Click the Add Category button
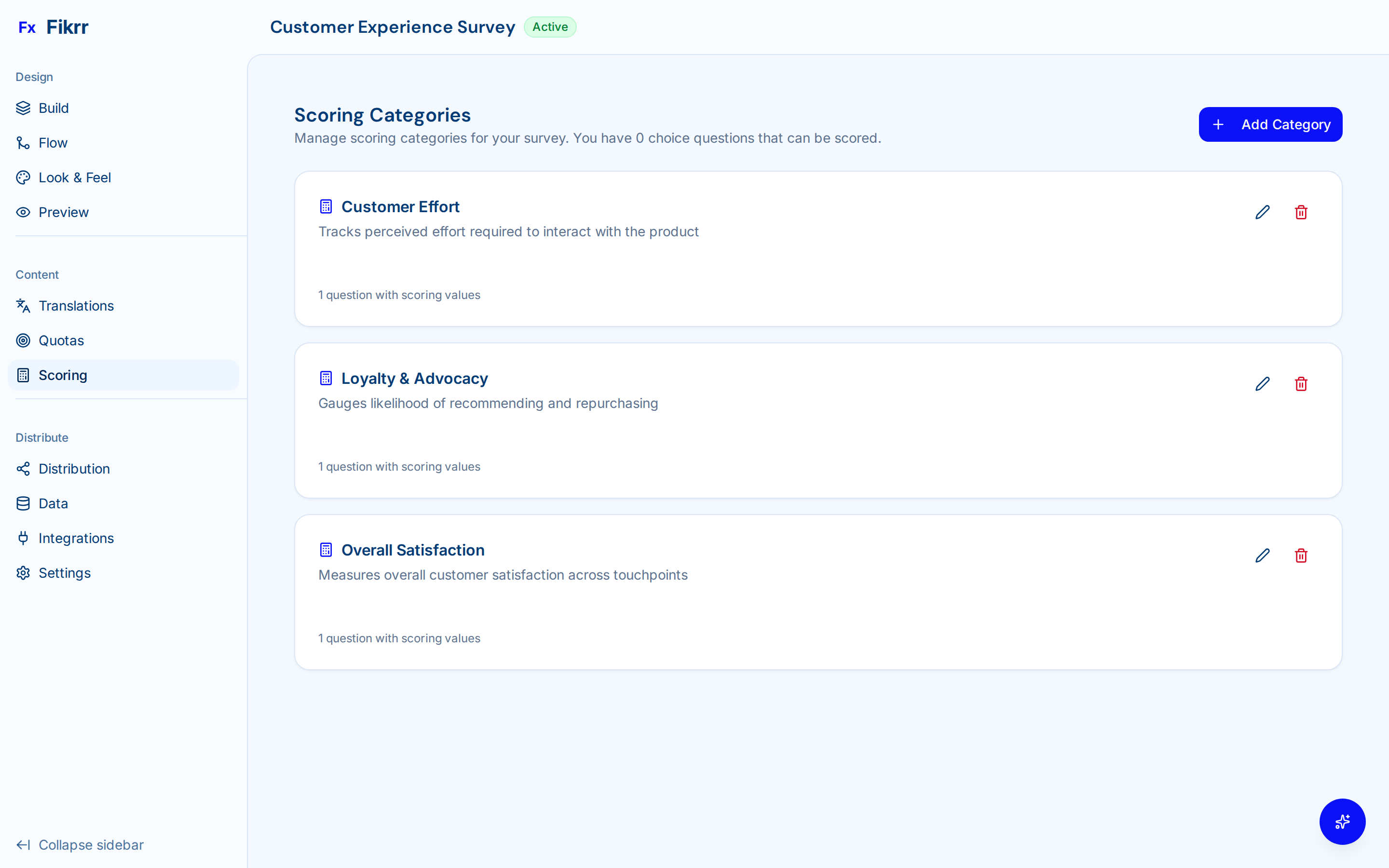1389x868 pixels. (x=1270, y=124)
